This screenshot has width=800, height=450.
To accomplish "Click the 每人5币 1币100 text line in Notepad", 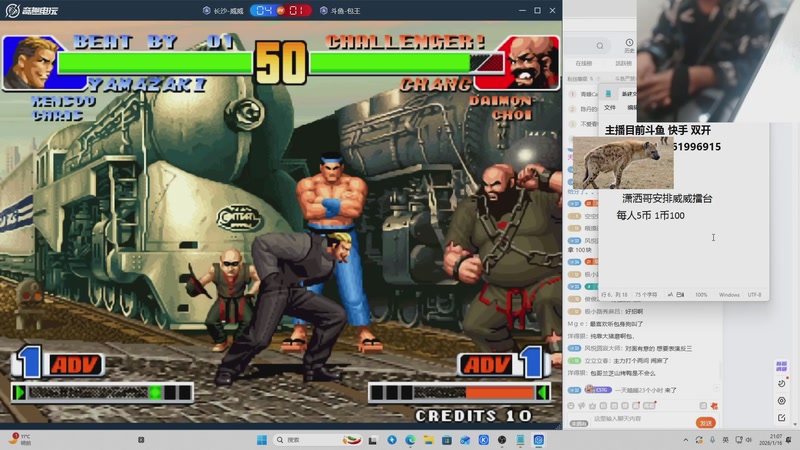I will point(651,215).
